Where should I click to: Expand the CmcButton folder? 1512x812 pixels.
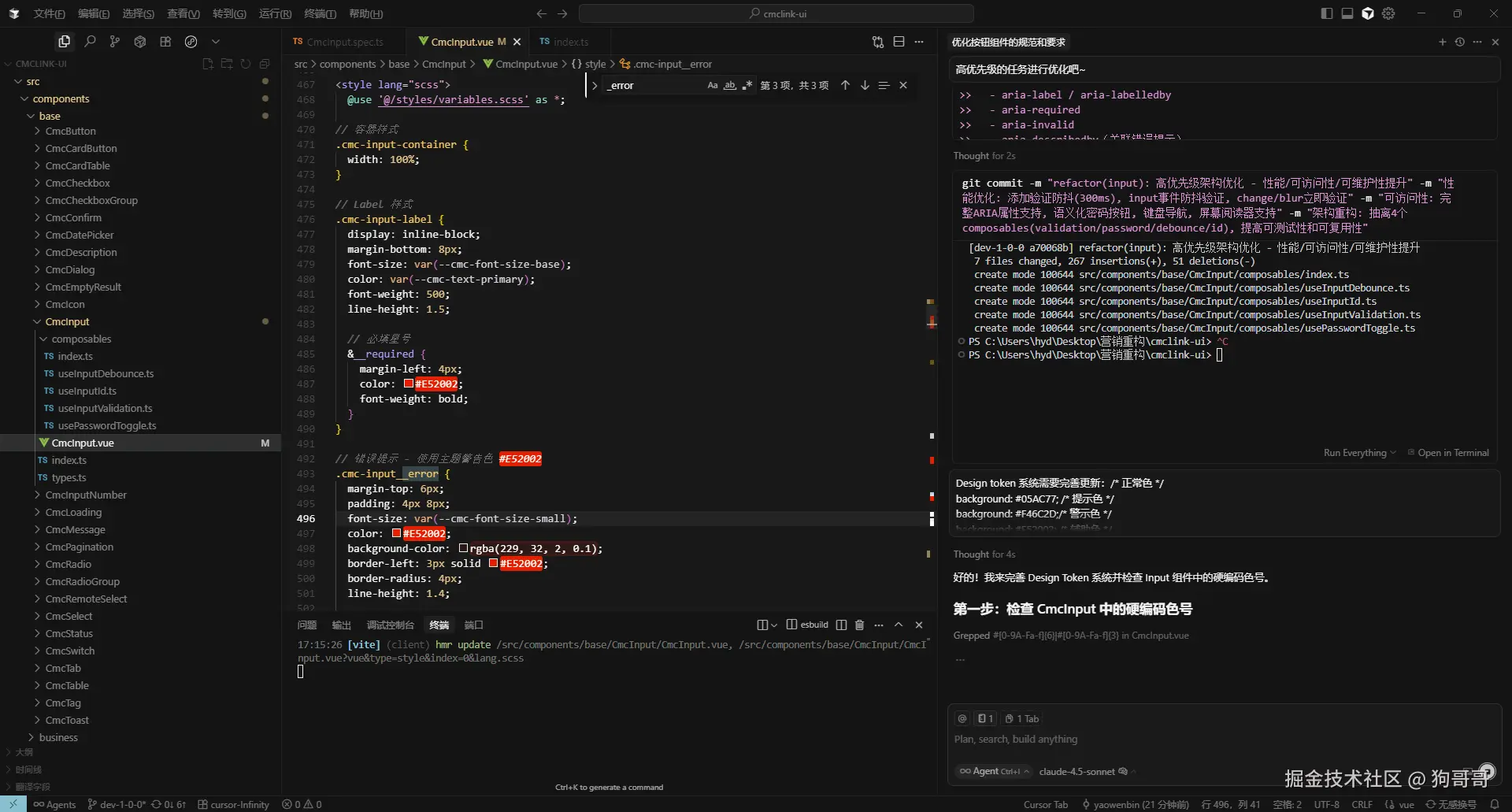[70, 132]
